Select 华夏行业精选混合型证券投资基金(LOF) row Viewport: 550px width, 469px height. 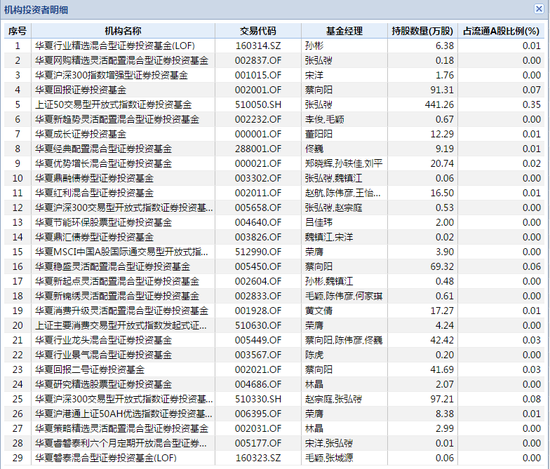pyautogui.click(x=274, y=46)
